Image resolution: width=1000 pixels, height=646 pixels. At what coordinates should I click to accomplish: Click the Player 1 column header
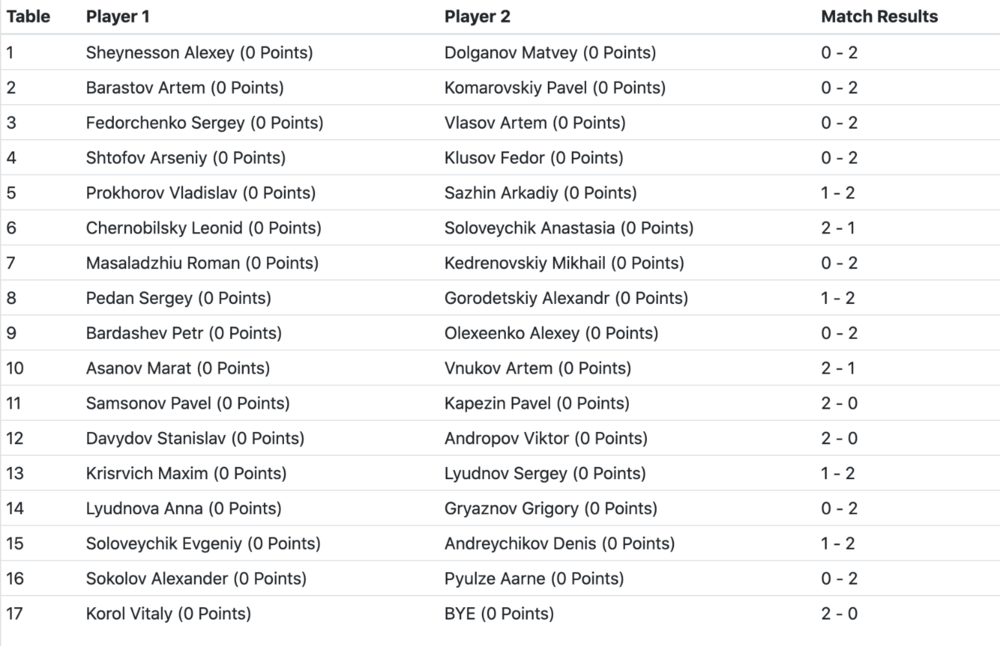pos(119,17)
